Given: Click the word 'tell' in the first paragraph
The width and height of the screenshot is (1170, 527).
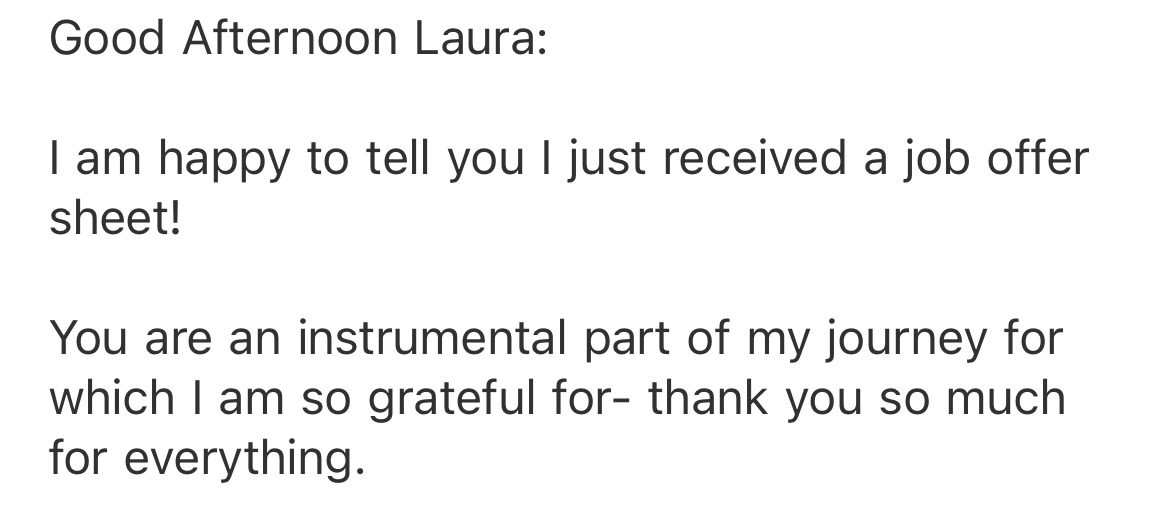Looking at the screenshot, I should (x=398, y=158).
